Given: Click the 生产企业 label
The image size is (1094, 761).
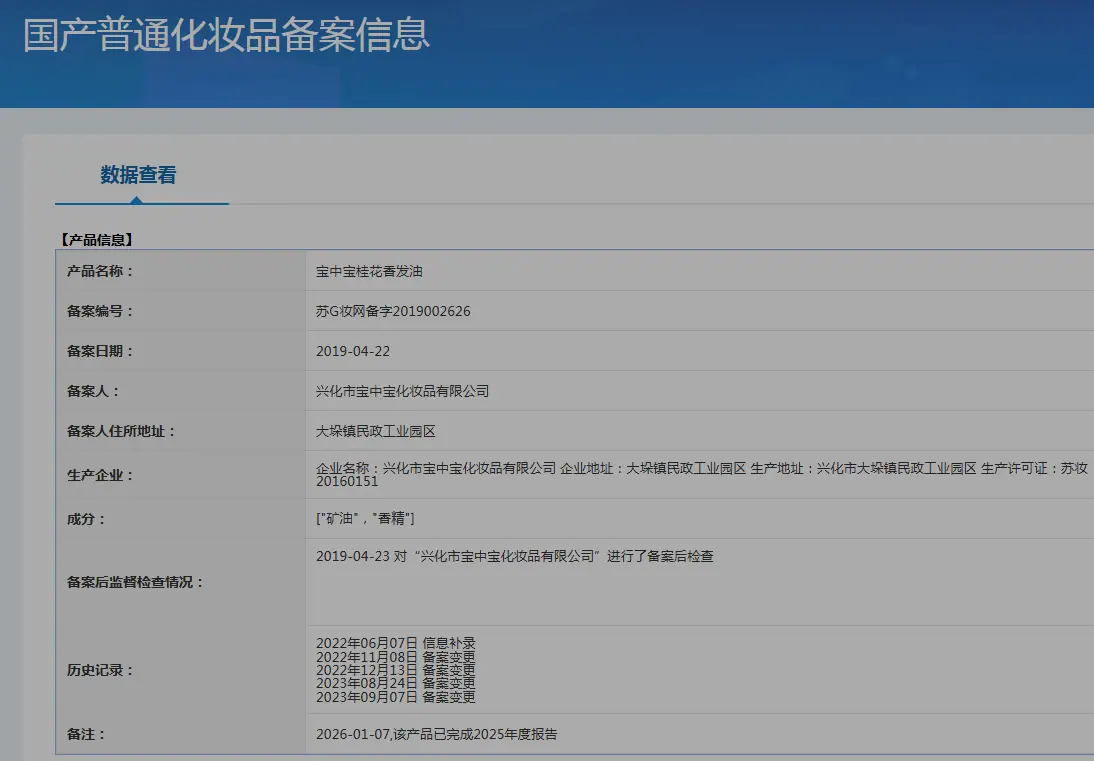Looking at the screenshot, I should [100, 475].
